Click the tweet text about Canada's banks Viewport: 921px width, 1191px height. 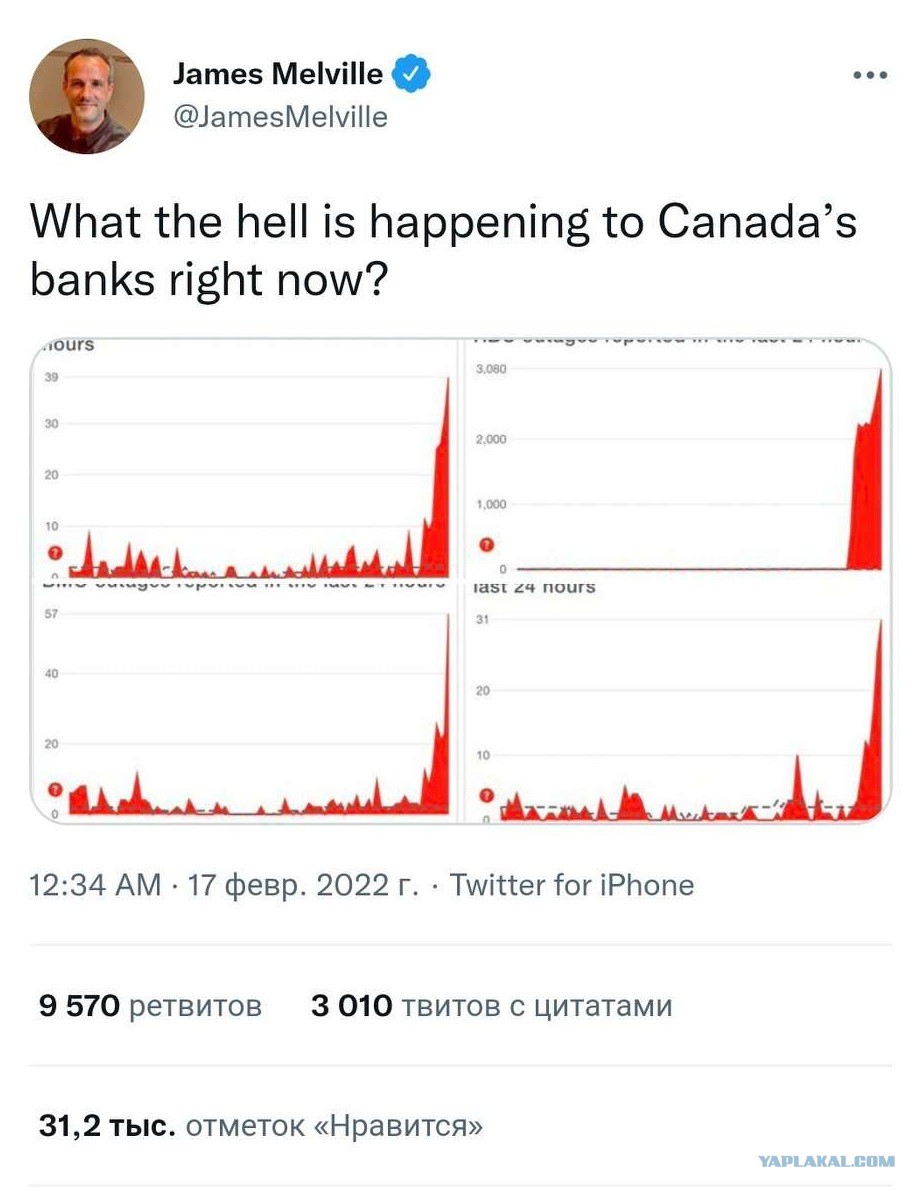(443, 251)
